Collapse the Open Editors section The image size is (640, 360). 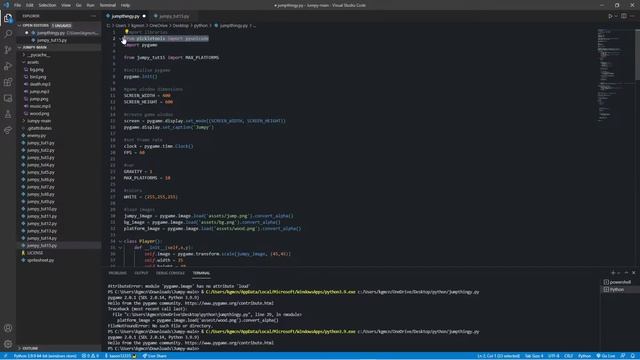point(19,25)
